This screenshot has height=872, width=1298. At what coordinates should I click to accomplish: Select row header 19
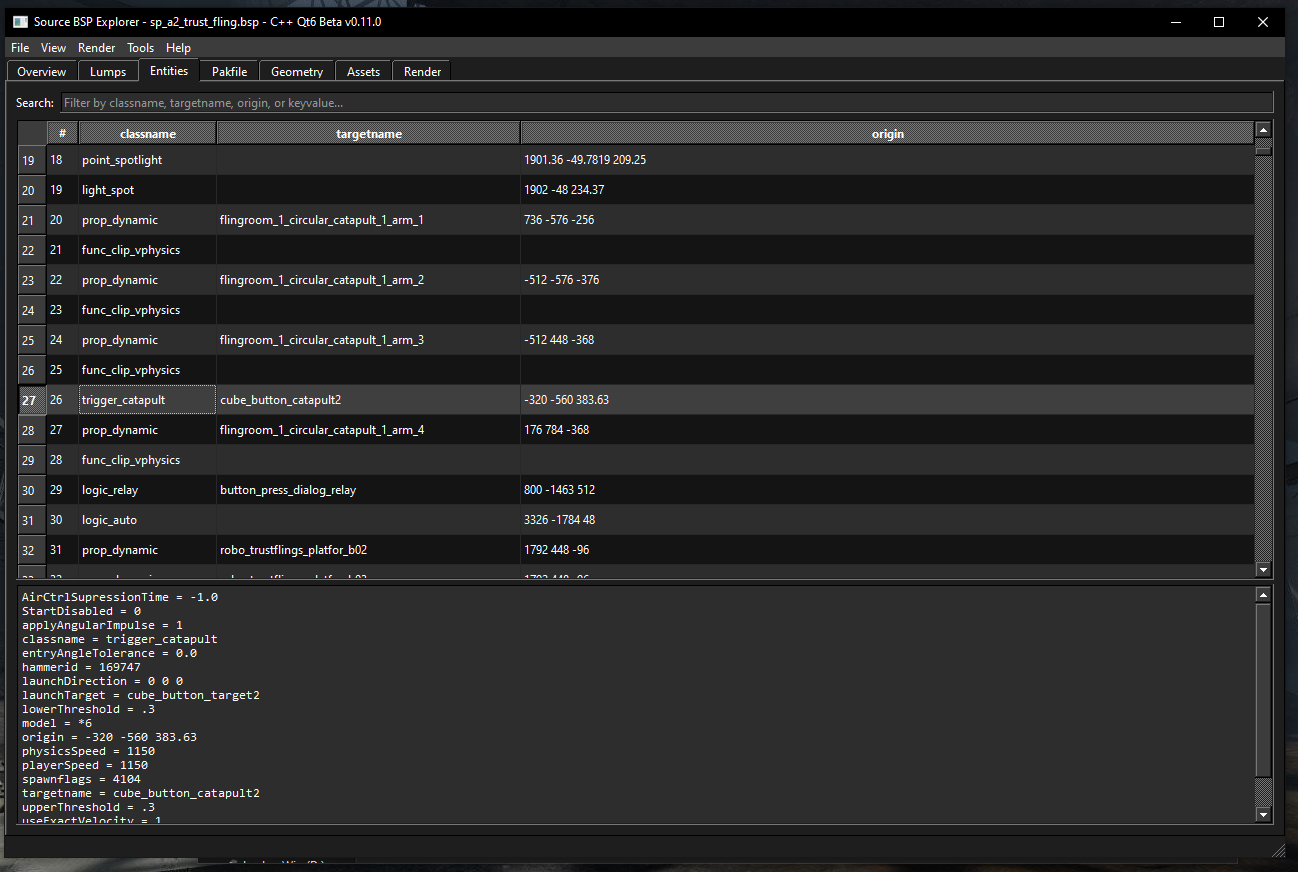(x=32, y=160)
